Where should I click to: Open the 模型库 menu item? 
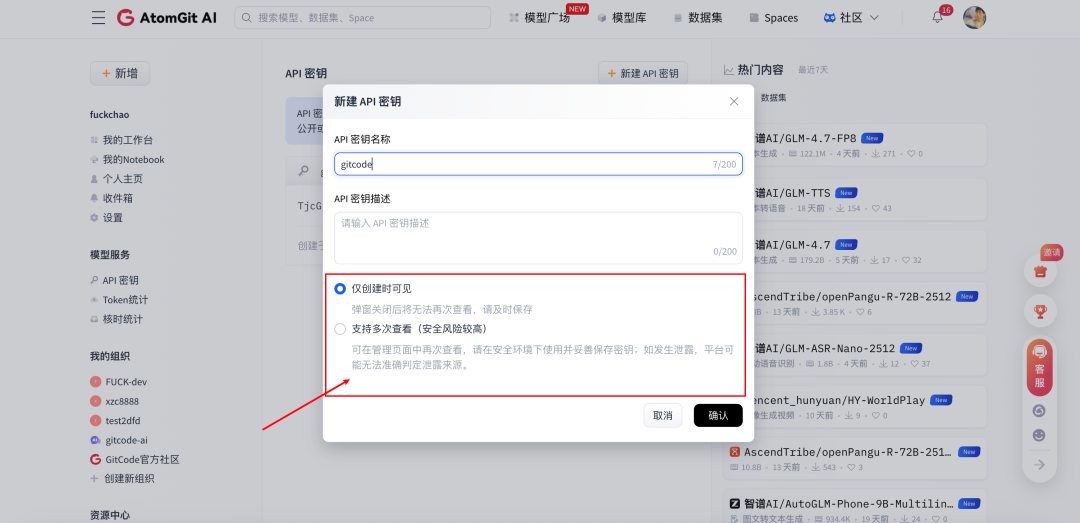[621, 18]
